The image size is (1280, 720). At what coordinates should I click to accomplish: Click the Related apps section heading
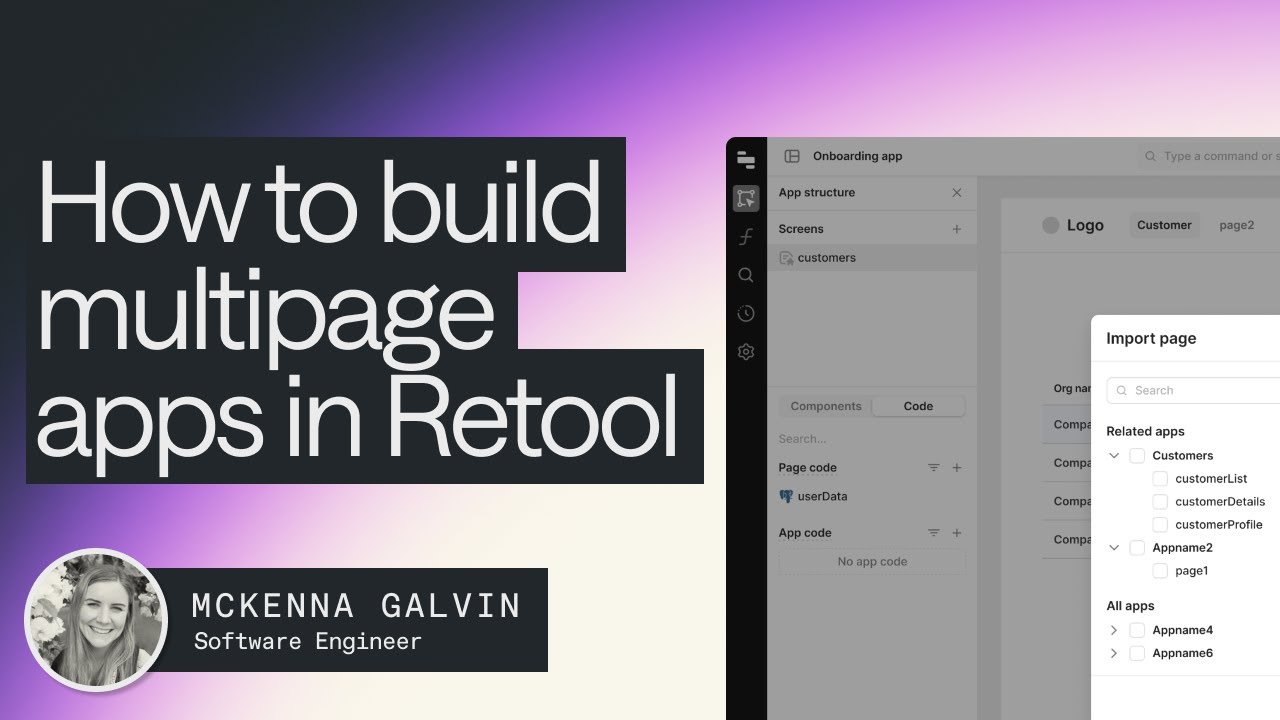1145,432
